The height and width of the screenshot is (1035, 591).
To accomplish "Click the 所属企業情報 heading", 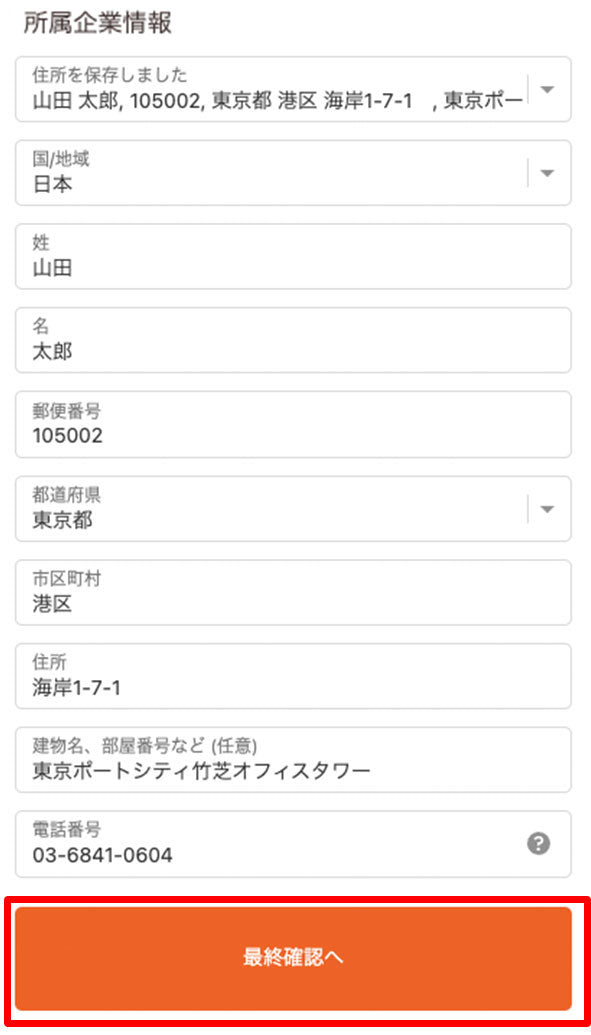I will pos(98,23).
